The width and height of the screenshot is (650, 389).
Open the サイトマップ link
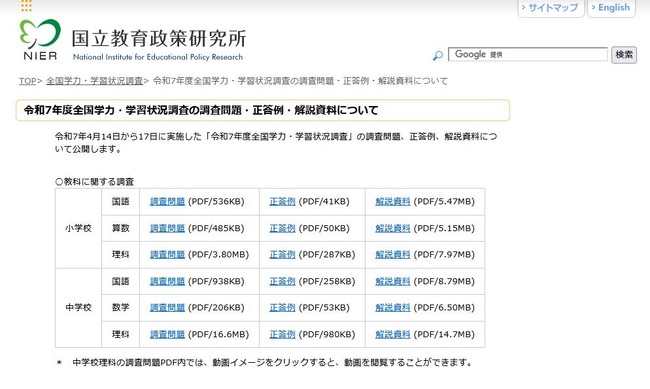pyautogui.click(x=551, y=8)
